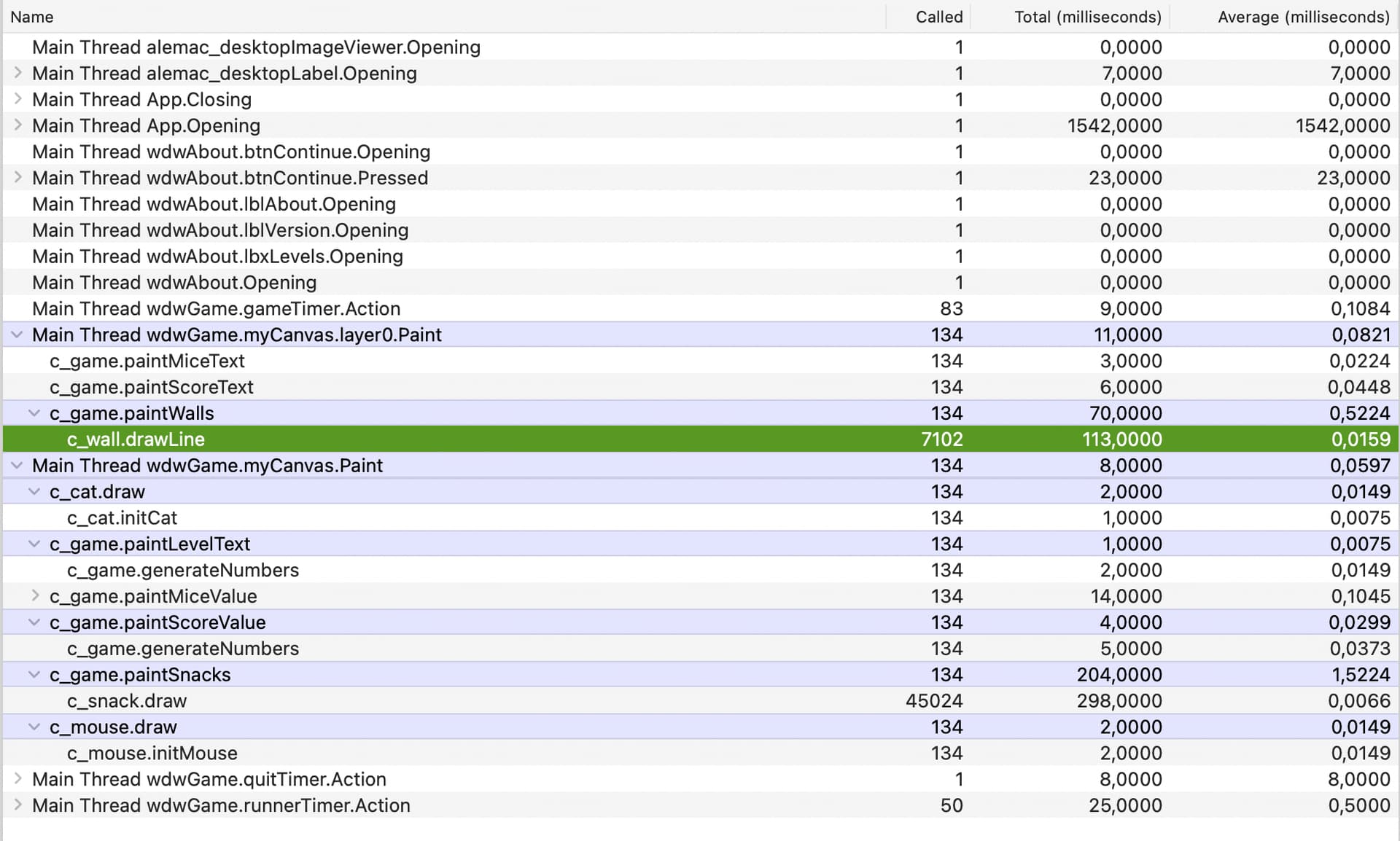The image size is (1400, 841).
Task: Select Main Thread App.Opening text
Action: coord(147,126)
